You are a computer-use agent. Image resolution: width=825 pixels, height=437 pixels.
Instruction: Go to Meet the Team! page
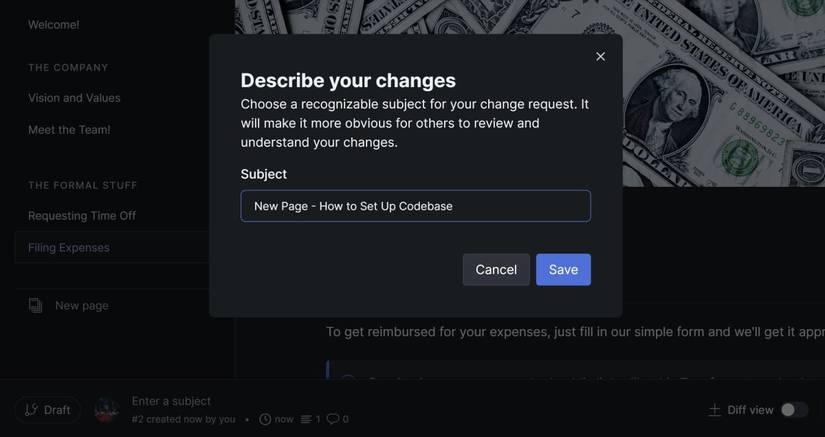[69, 130]
